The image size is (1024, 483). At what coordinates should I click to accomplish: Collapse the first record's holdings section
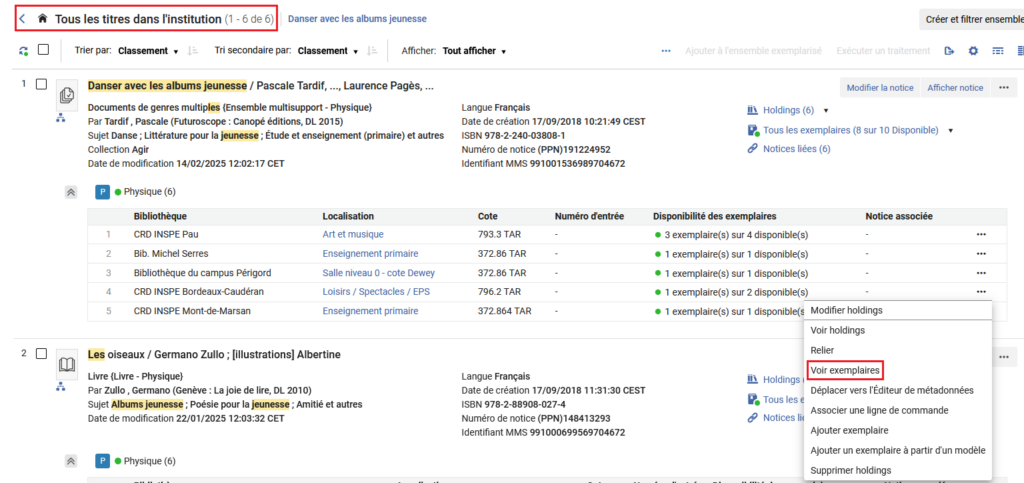pos(71,192)
